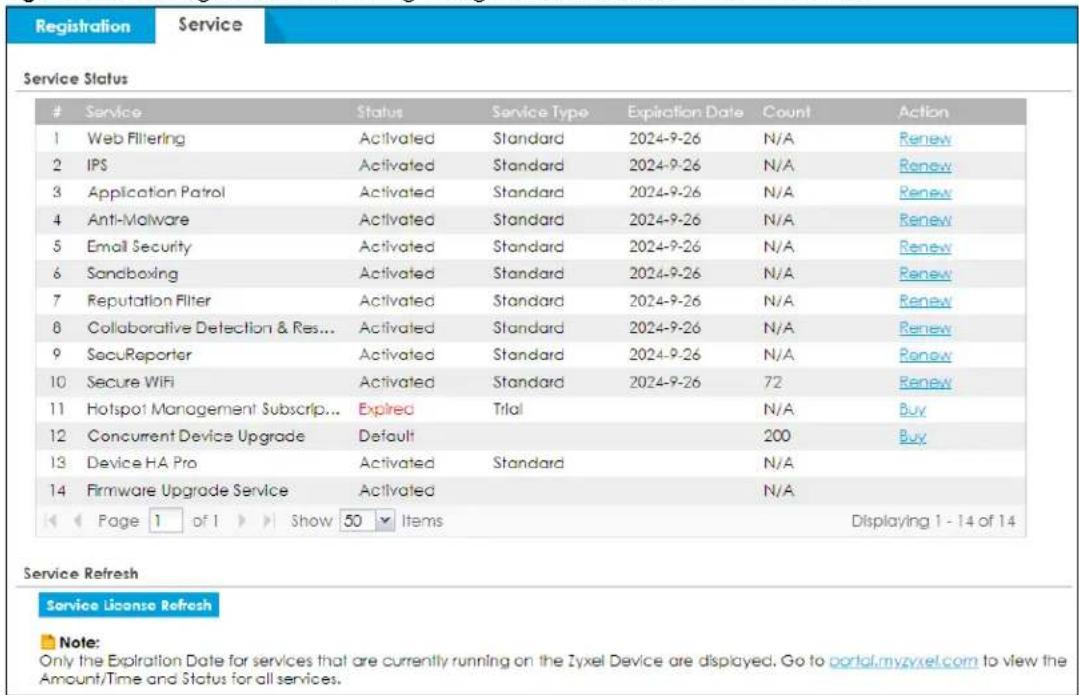Select the Sandboxing service name
This screenshot has width=1079, height=695.
click(132, 273)
